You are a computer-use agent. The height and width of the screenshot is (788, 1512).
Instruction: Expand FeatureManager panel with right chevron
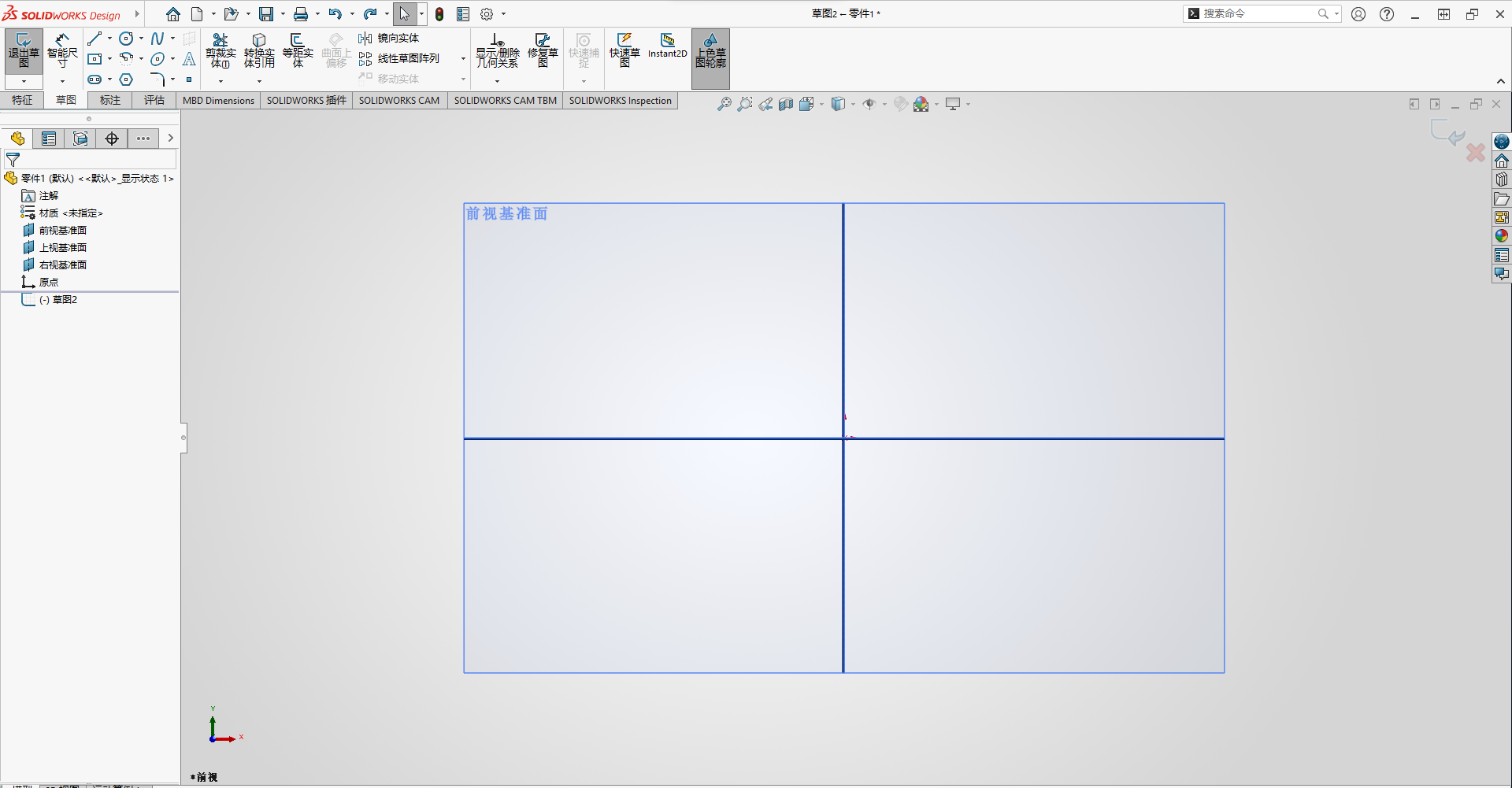coord(170,139)
